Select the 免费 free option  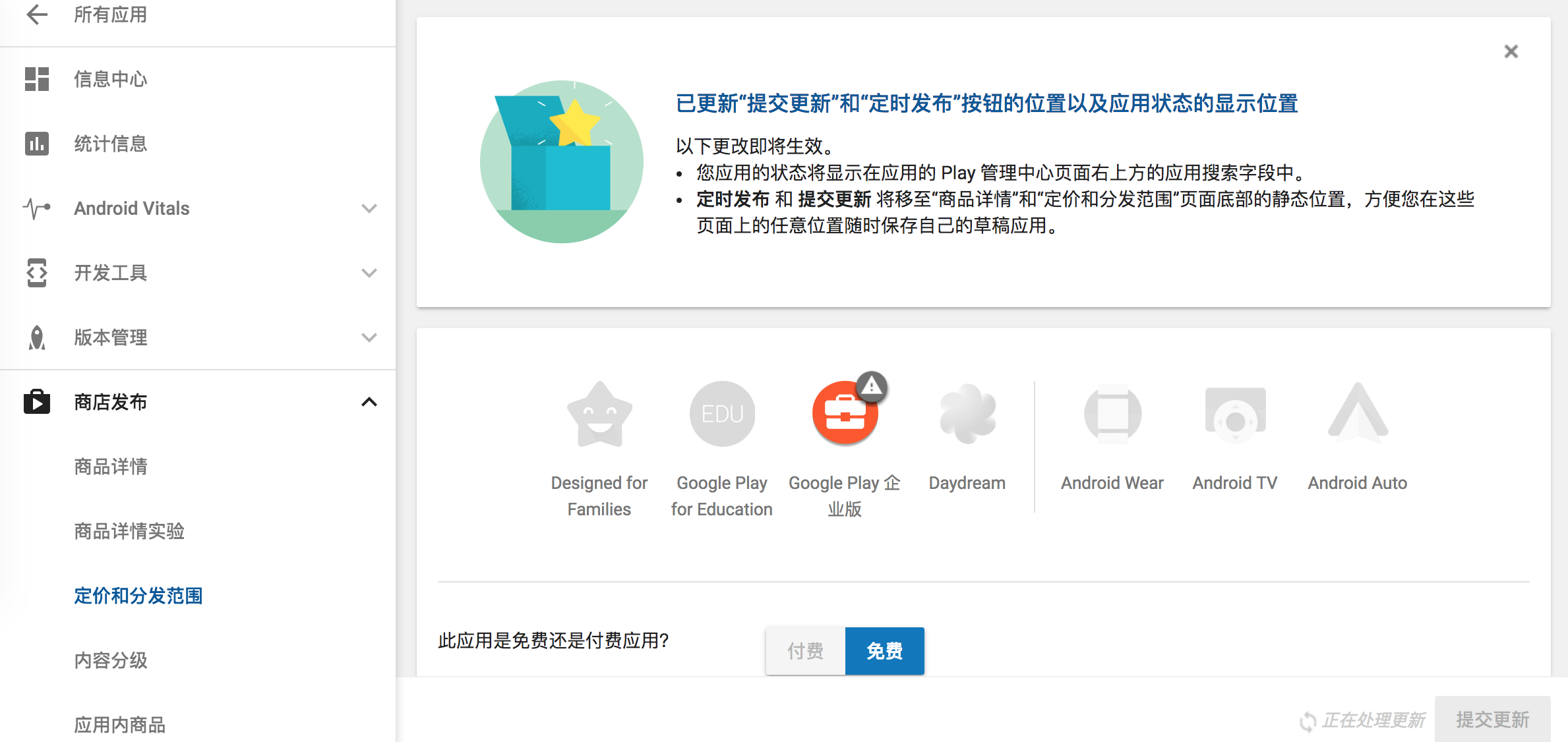(884, 651)
